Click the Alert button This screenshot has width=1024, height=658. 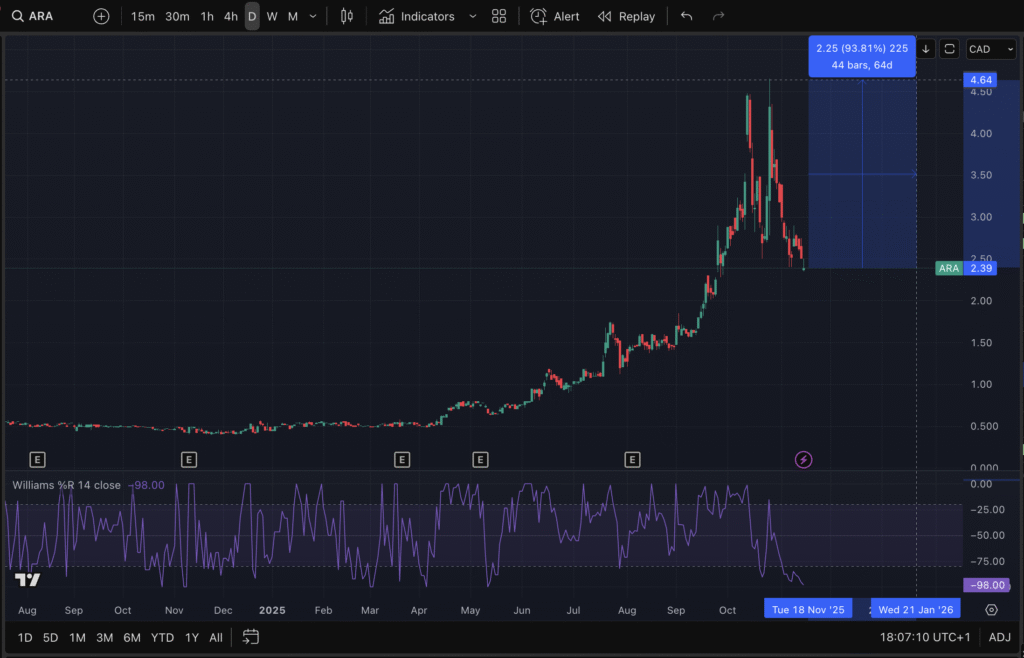pos(555,16)
